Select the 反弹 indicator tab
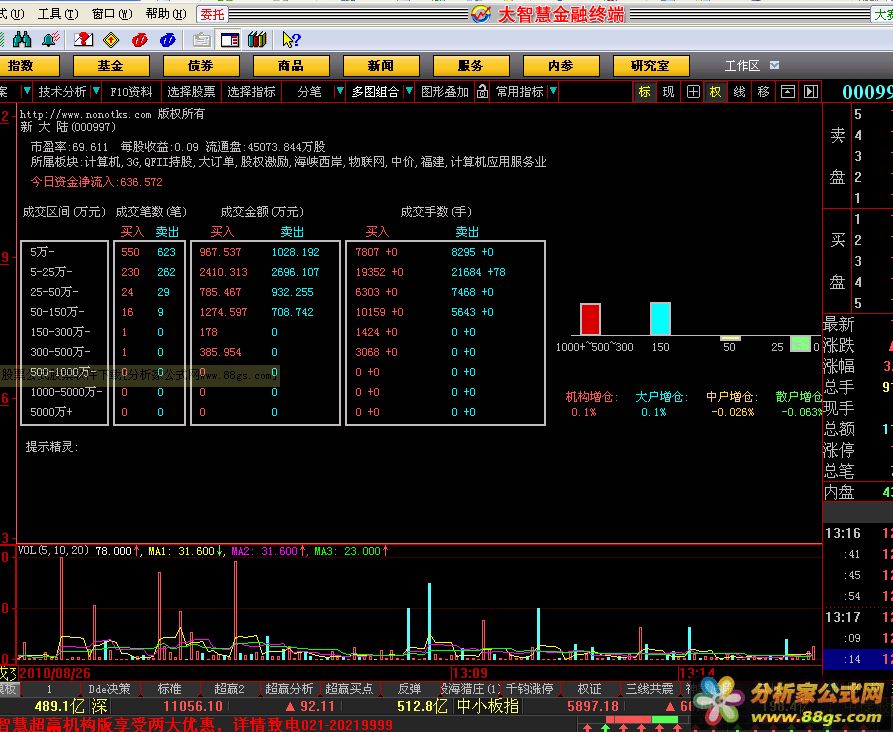The image size is (893, 732). click(x=409, y=689)
